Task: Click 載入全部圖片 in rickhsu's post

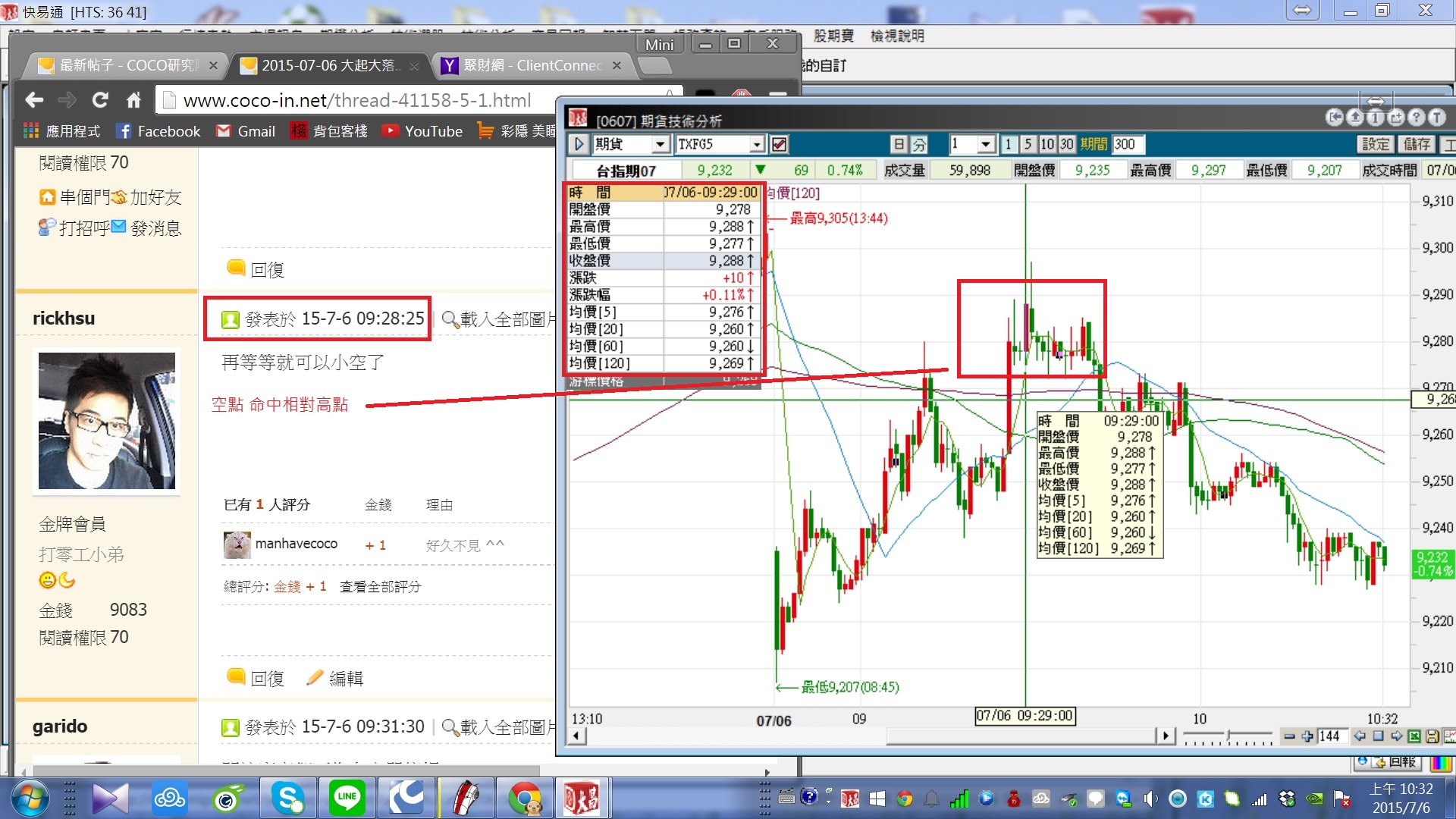Action: coord(501,319)
